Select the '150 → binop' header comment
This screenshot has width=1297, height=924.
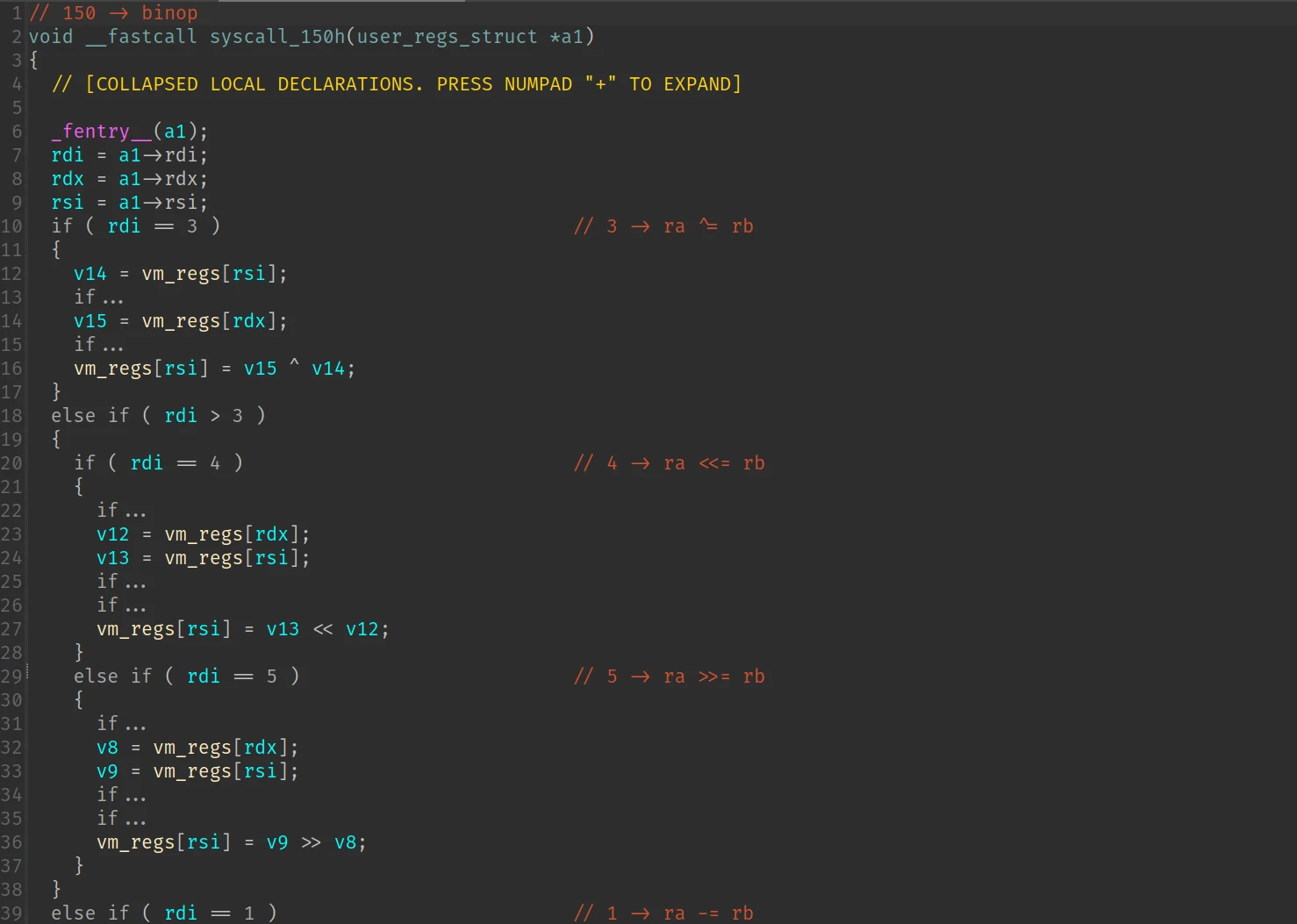[114, 13]
